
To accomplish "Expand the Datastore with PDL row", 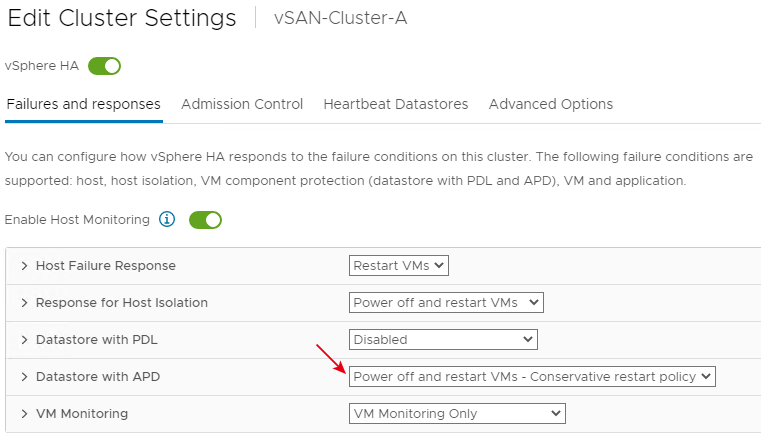I will click(x=24, y=340).
